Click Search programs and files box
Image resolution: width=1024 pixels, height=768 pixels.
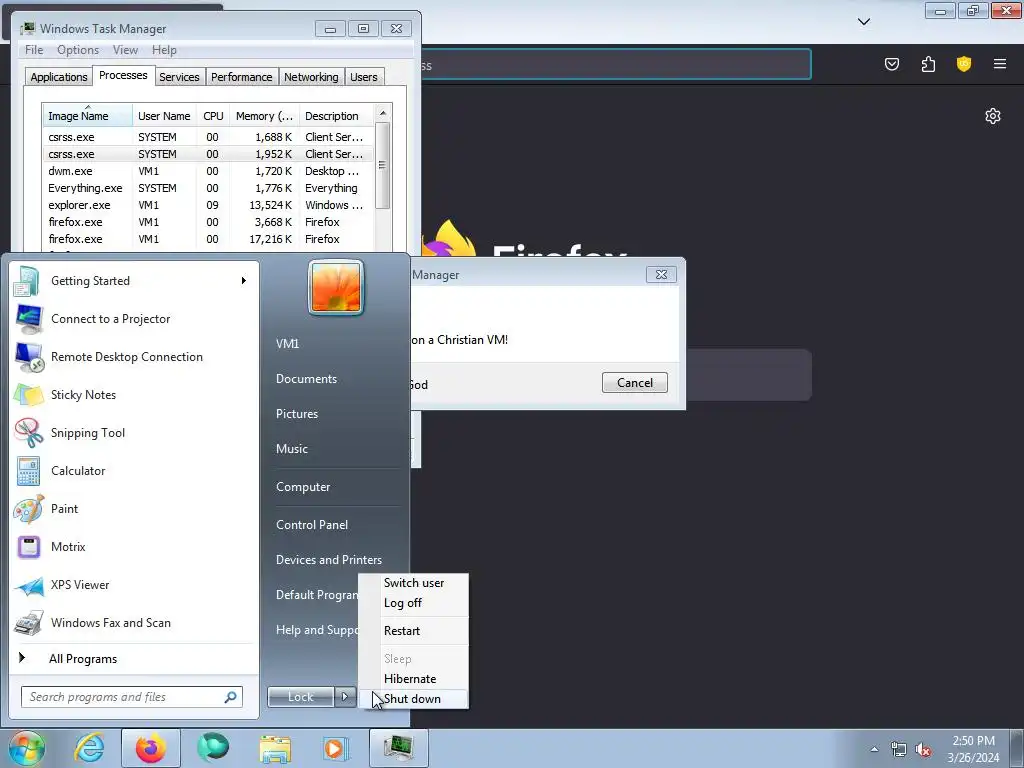point(131,697)
